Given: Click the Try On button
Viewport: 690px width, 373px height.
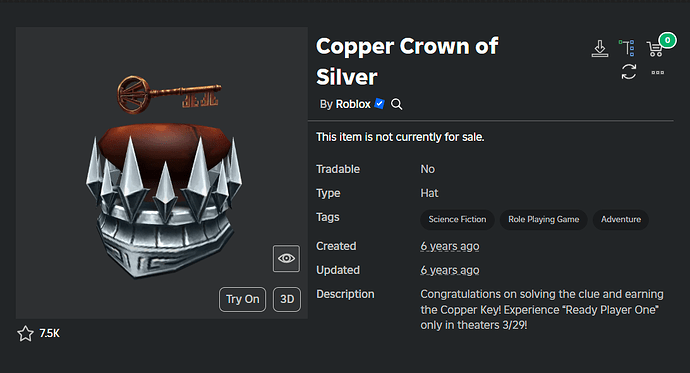Looking at the screenshot, I should (242, 300).
